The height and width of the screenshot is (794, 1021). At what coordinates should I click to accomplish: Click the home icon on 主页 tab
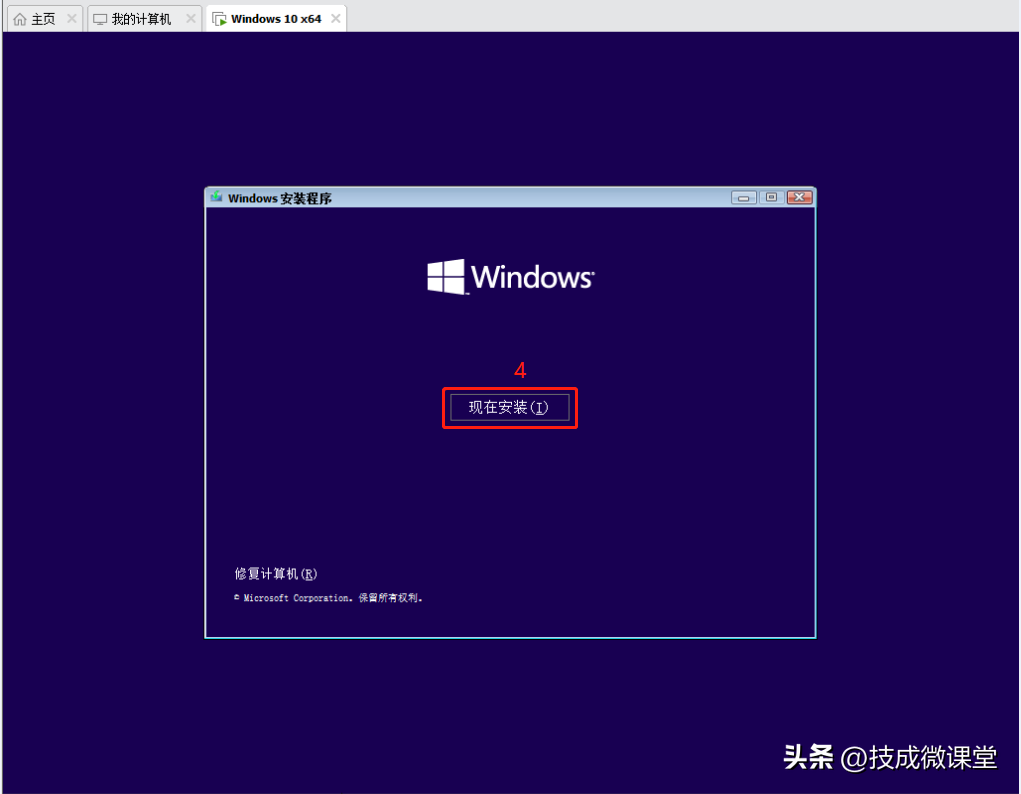tap(20, 19)
